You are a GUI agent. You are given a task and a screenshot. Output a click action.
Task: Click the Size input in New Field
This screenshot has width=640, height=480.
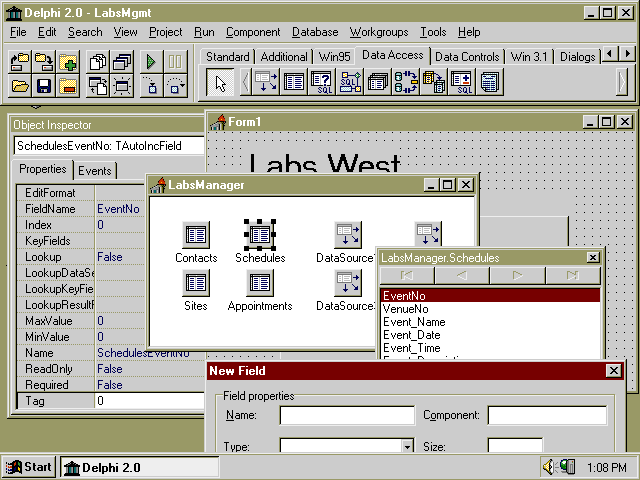tap(515, 445)
